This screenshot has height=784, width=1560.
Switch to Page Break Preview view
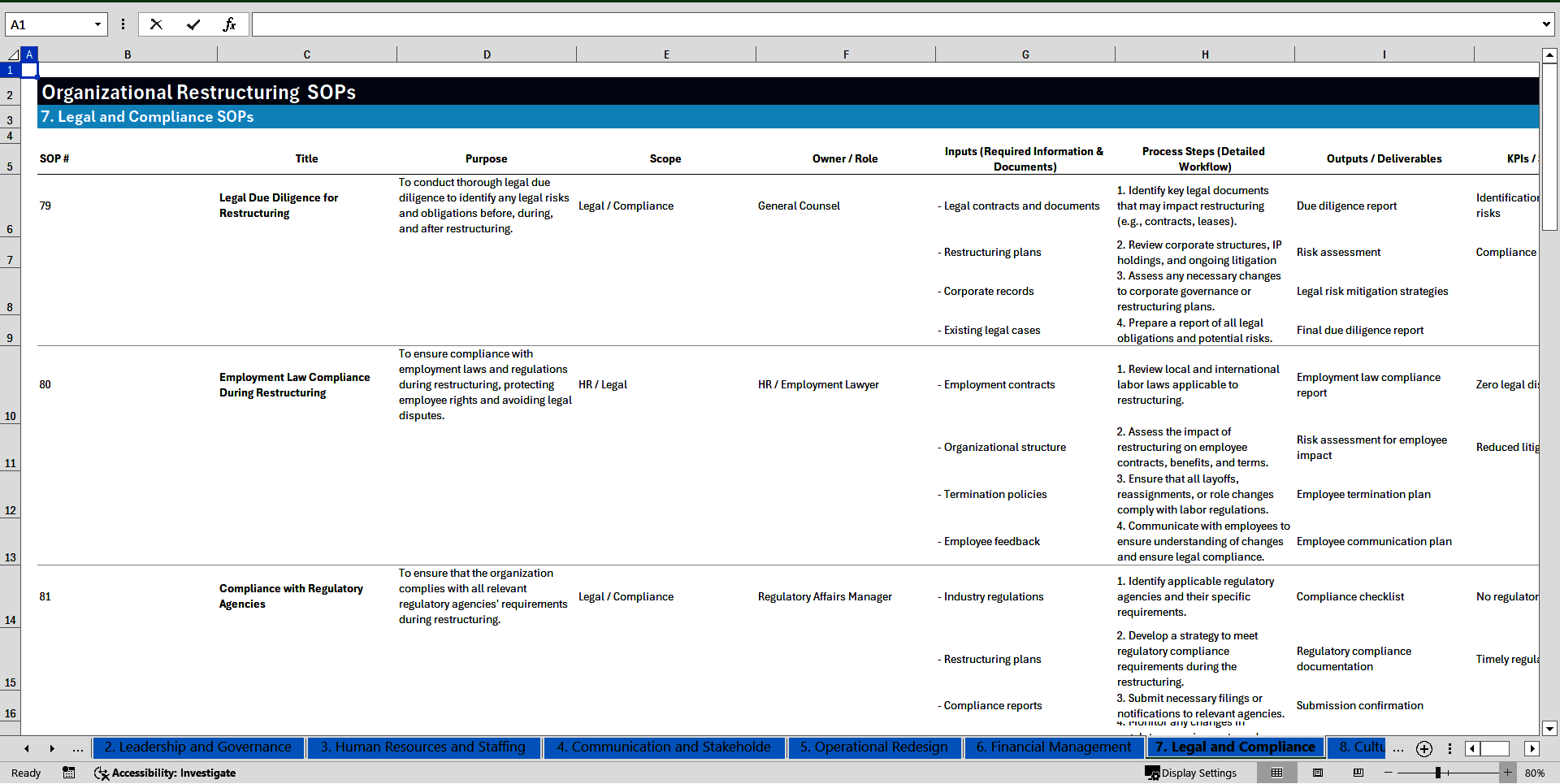point(1358,773)
